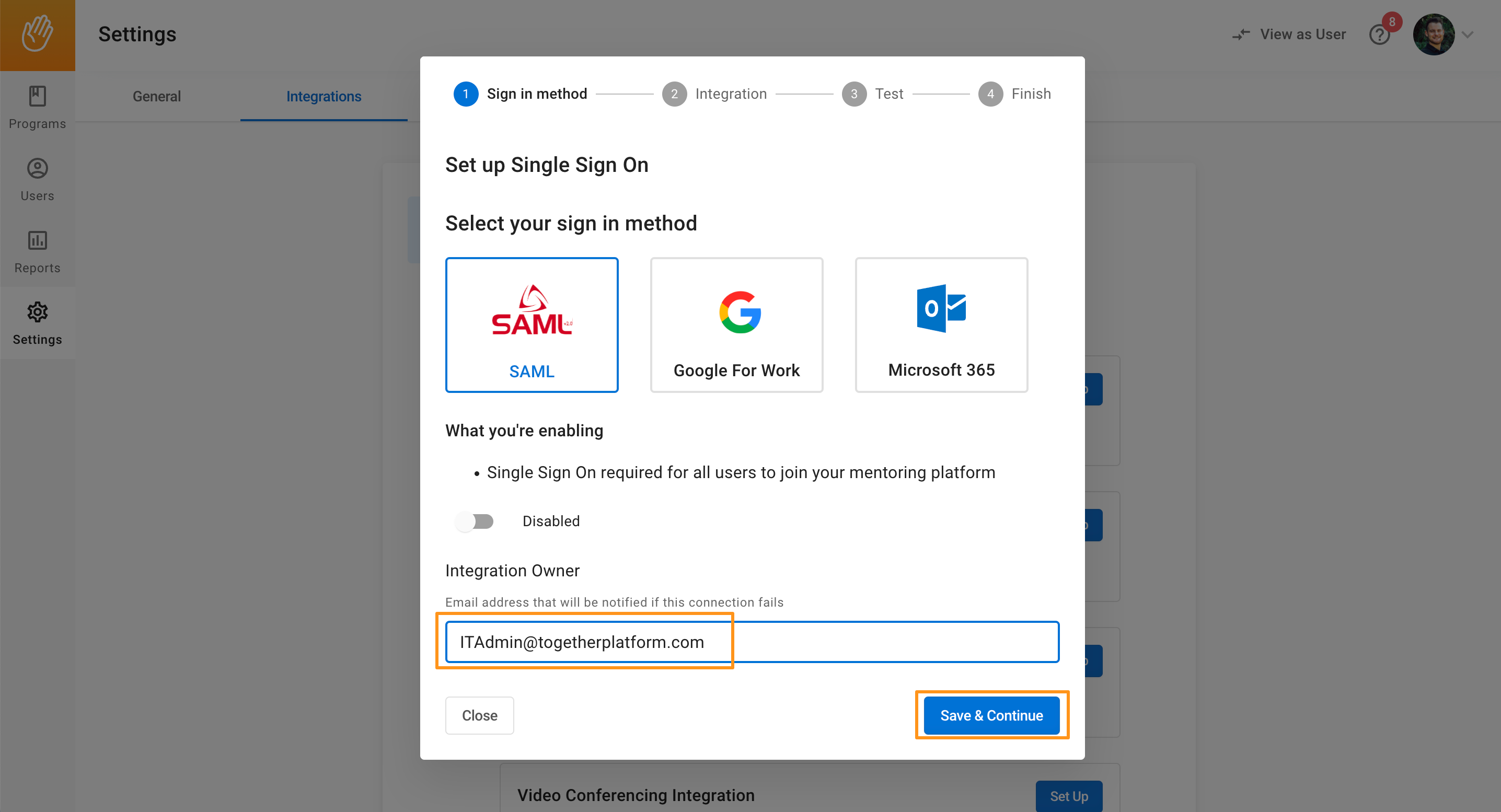Click the Close button in dialog

click(x=479, y=715)
